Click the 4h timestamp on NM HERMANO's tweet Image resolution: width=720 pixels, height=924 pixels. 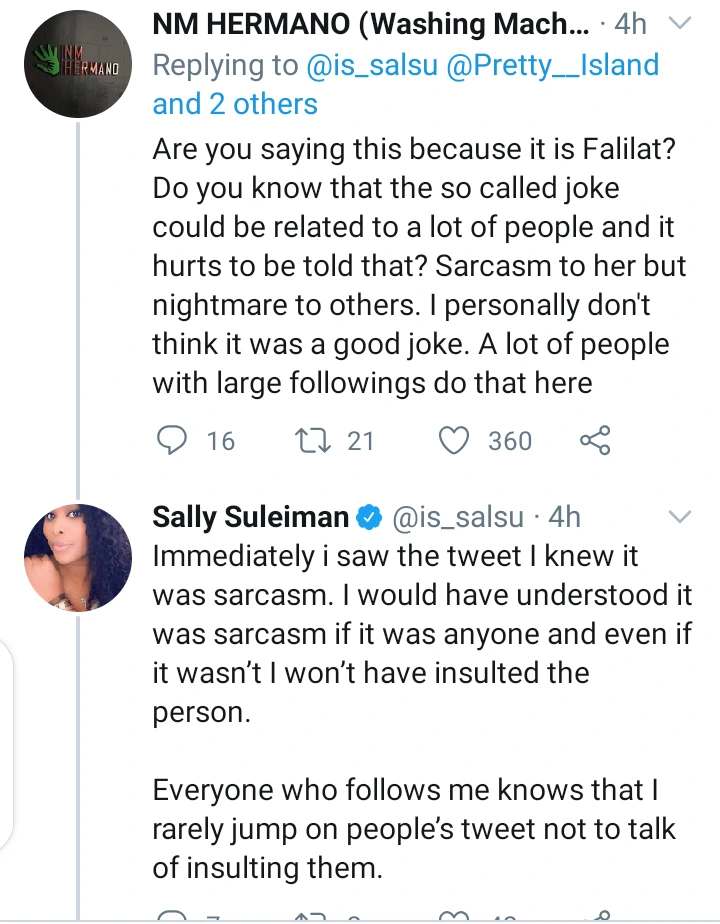click(634, 24)
